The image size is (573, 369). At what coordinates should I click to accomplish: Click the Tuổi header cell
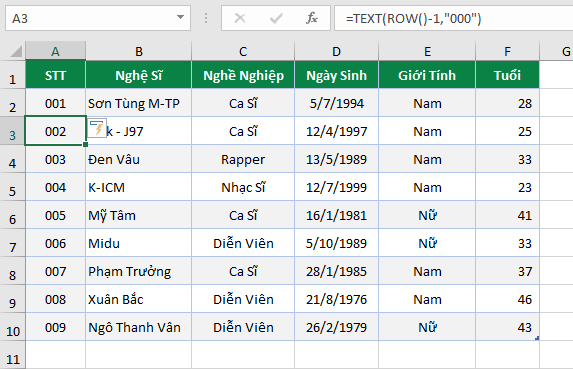[x=507, y=75]
